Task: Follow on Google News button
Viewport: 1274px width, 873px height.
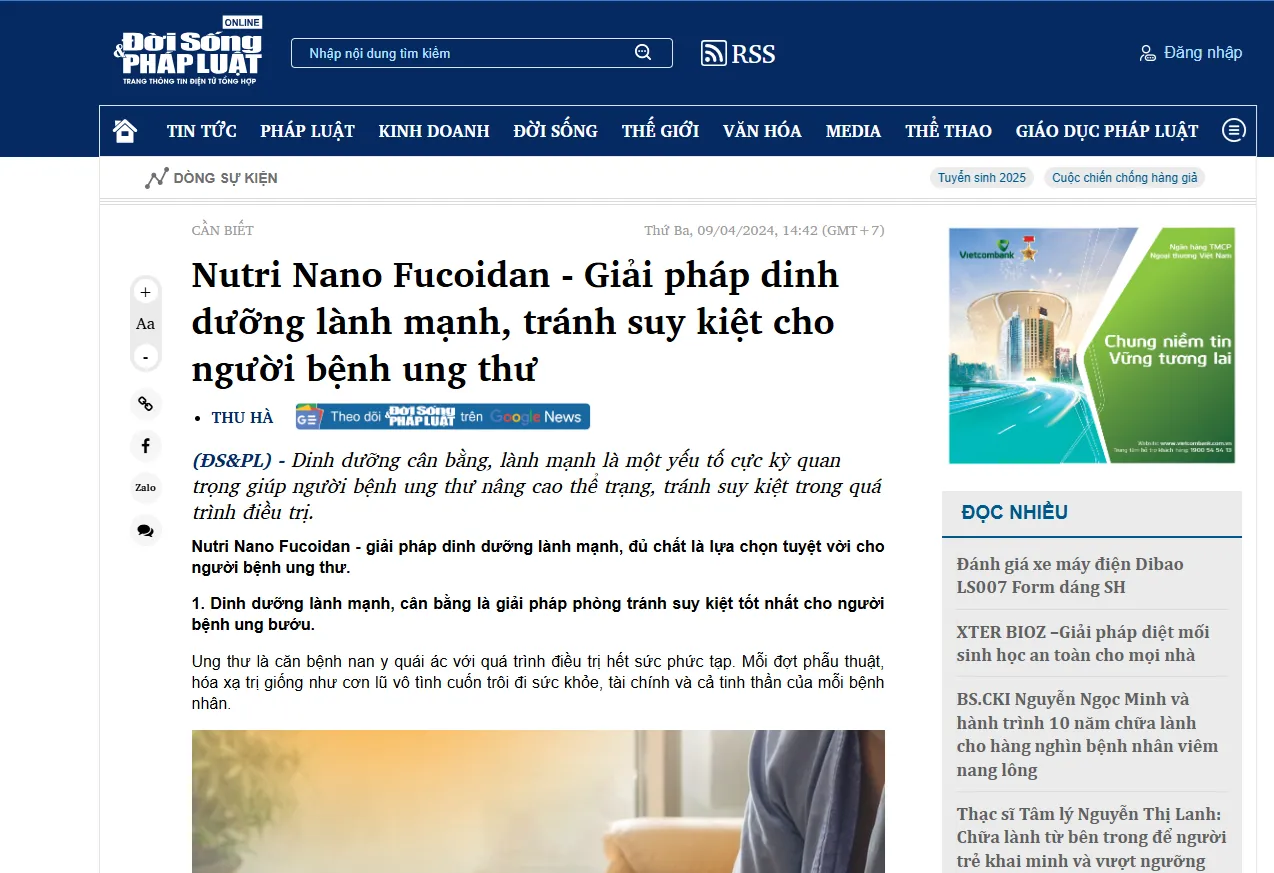Action: click(x=442, y=417)
